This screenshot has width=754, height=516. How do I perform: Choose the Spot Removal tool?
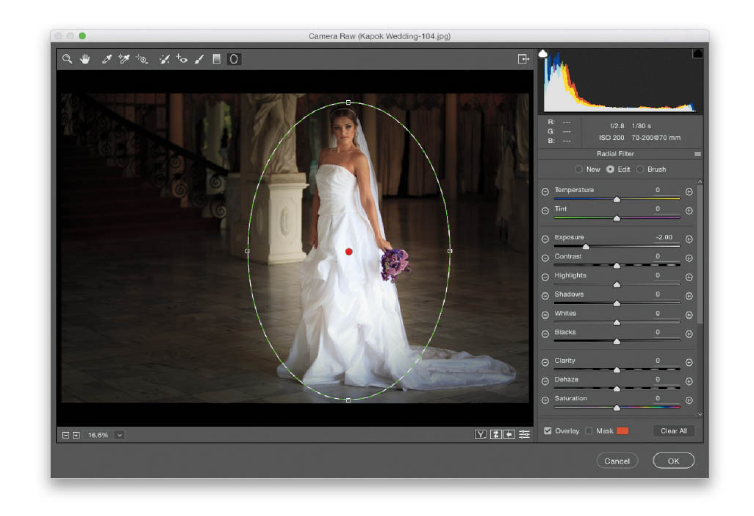click(x=164, y=60)
